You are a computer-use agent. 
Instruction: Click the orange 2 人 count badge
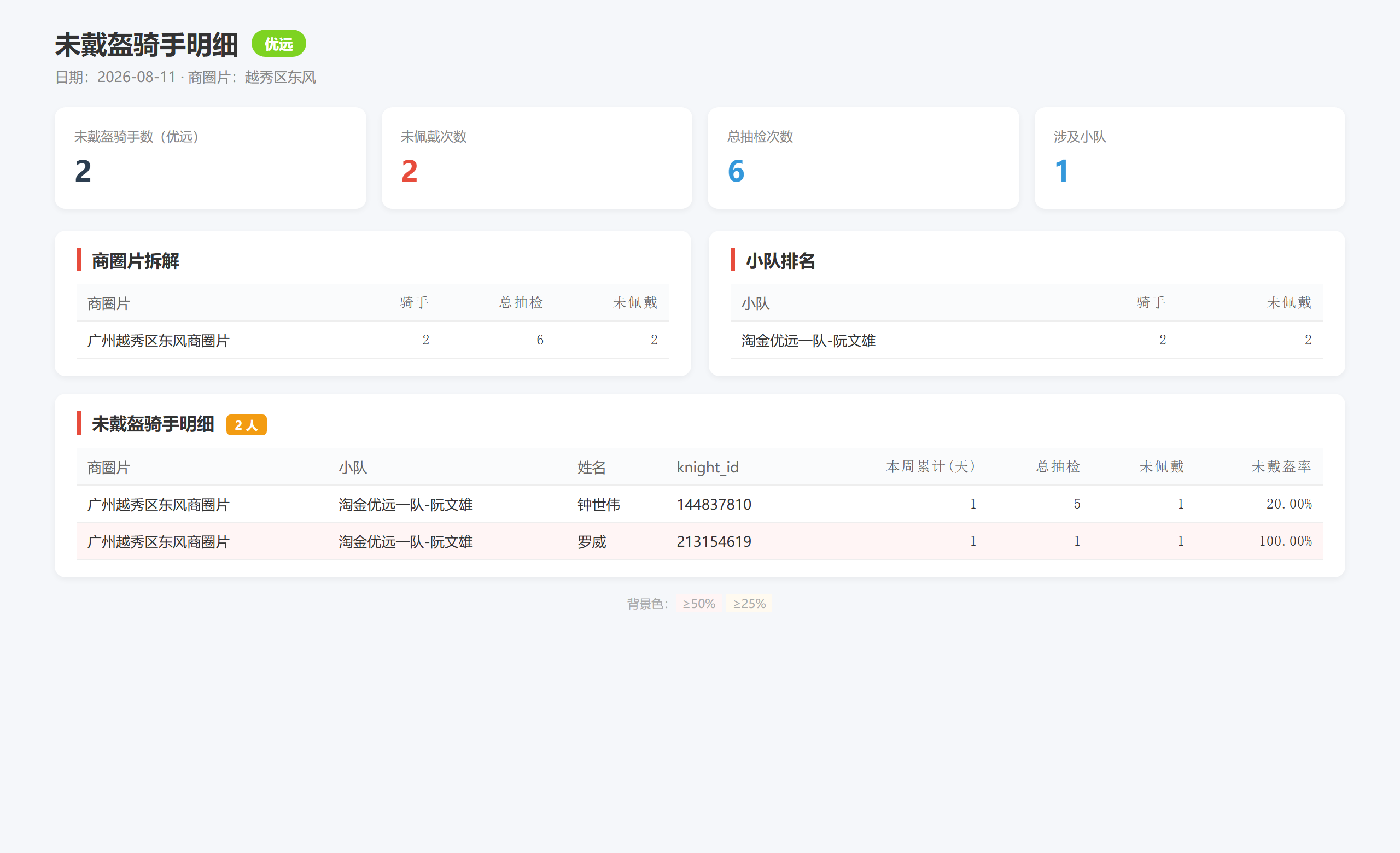(x=247, y=425)
